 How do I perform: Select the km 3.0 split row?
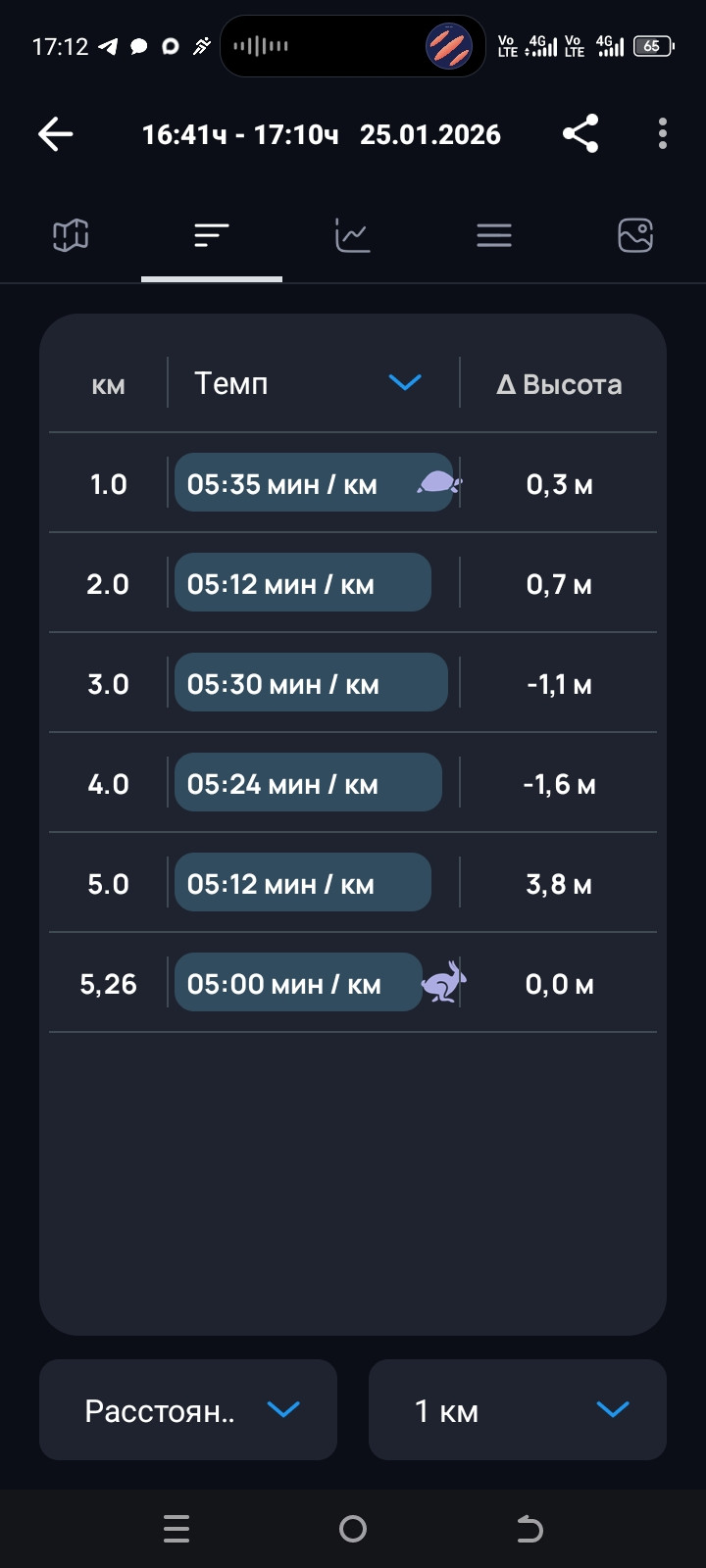(x=353, y=683)
